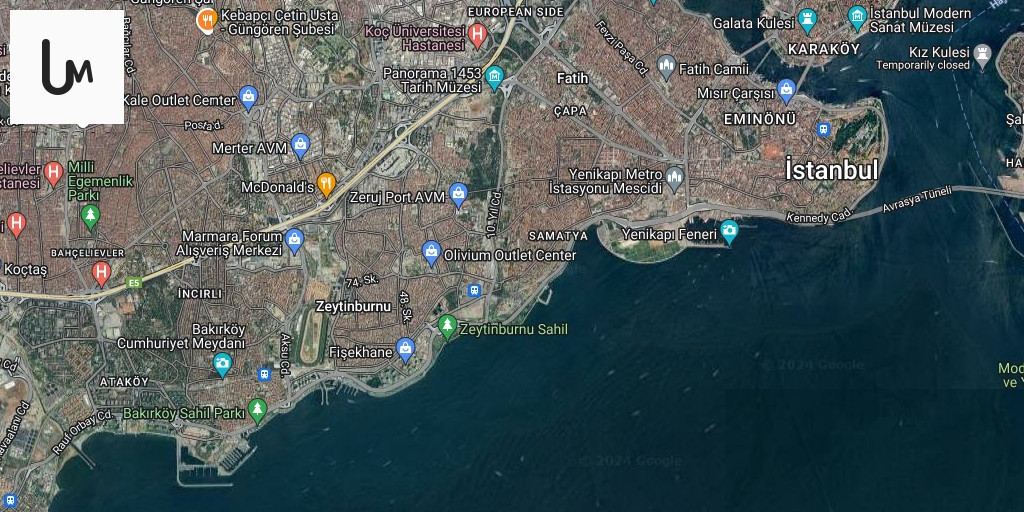This screenshot has width=1024, height=512.
Task: Open the Kız Kulesi tower pin
Action: point(982,57)
